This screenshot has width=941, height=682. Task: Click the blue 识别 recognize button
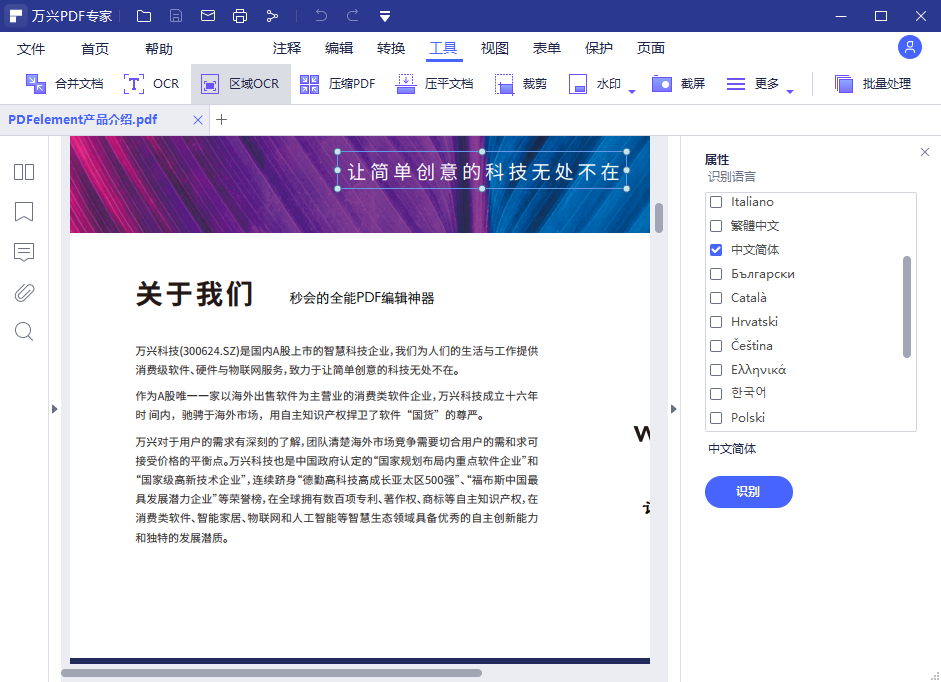748,492
